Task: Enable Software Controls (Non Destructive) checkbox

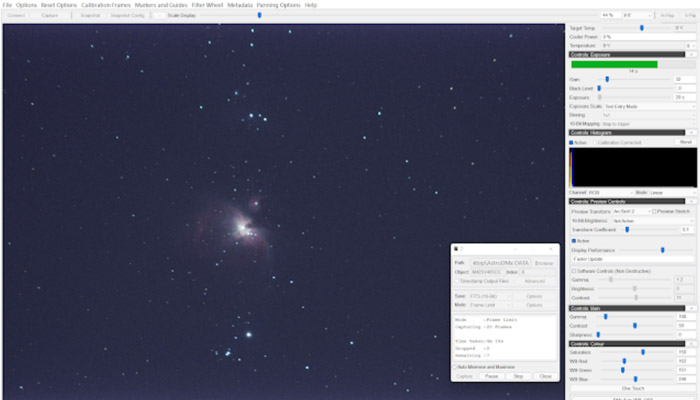Action: [573, 271]
